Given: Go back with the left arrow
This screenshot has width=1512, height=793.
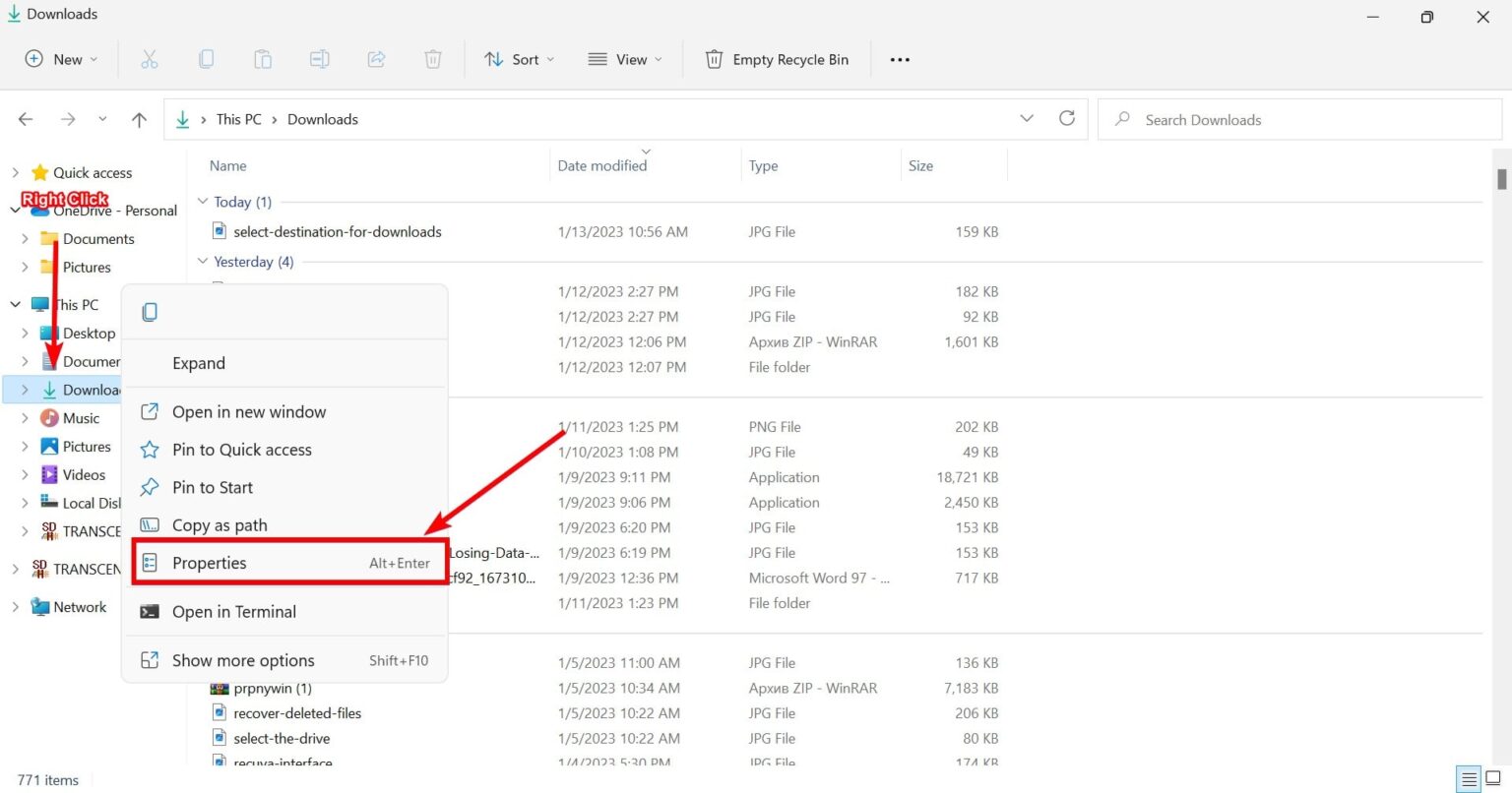Looking at the screenshot, I should click(27, 119).
